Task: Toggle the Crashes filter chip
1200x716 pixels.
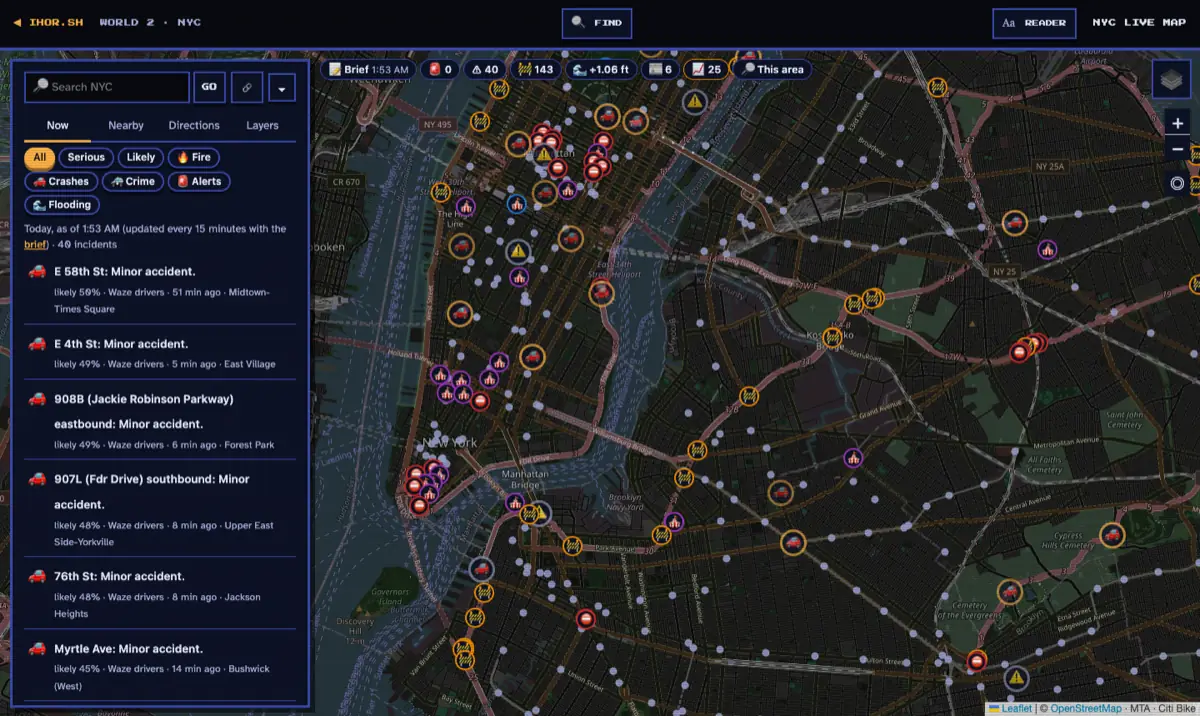Action: tap(61, 181)
